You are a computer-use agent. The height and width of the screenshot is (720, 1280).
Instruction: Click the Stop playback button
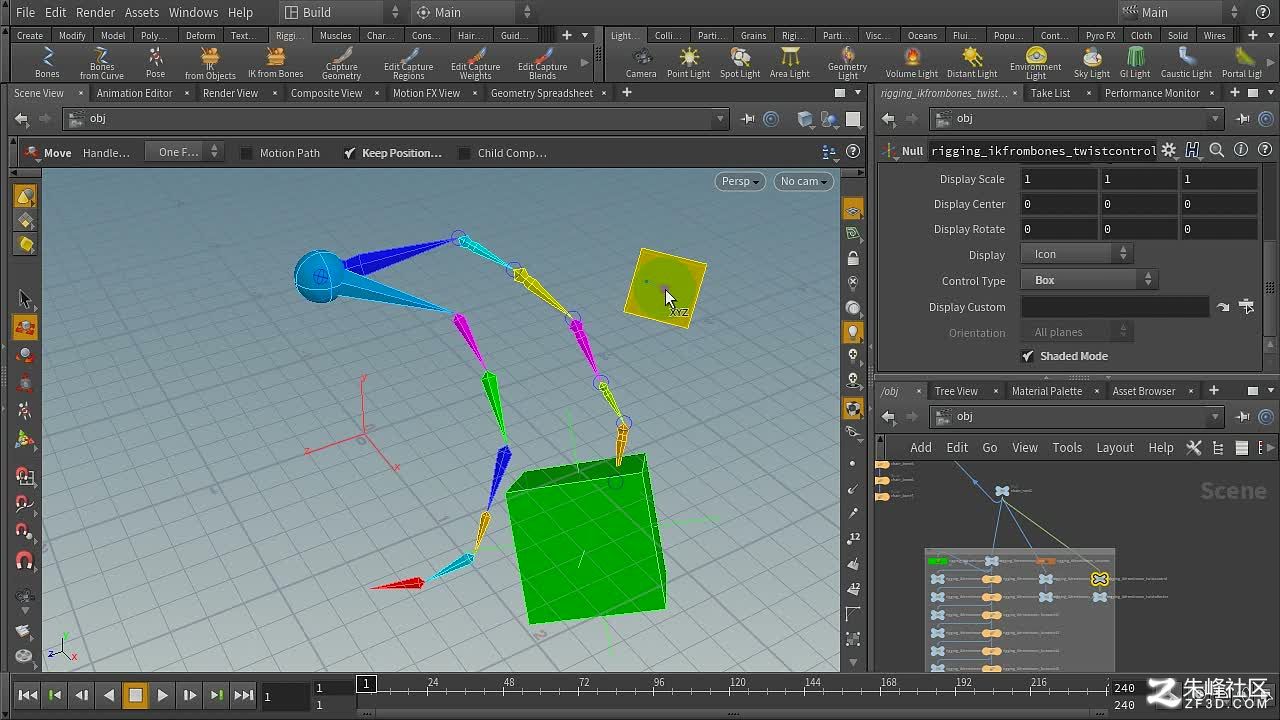coord(135,695)
